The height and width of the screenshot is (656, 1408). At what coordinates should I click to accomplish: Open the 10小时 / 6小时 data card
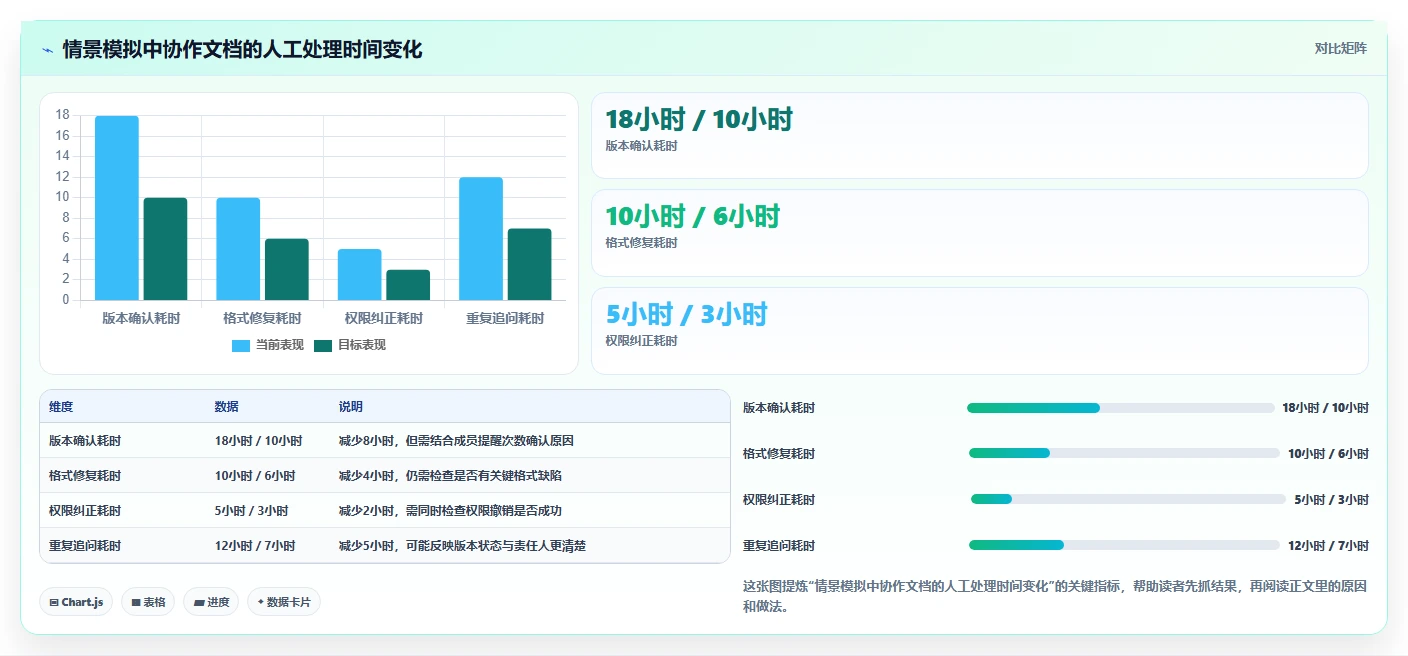tap(979, 232)
